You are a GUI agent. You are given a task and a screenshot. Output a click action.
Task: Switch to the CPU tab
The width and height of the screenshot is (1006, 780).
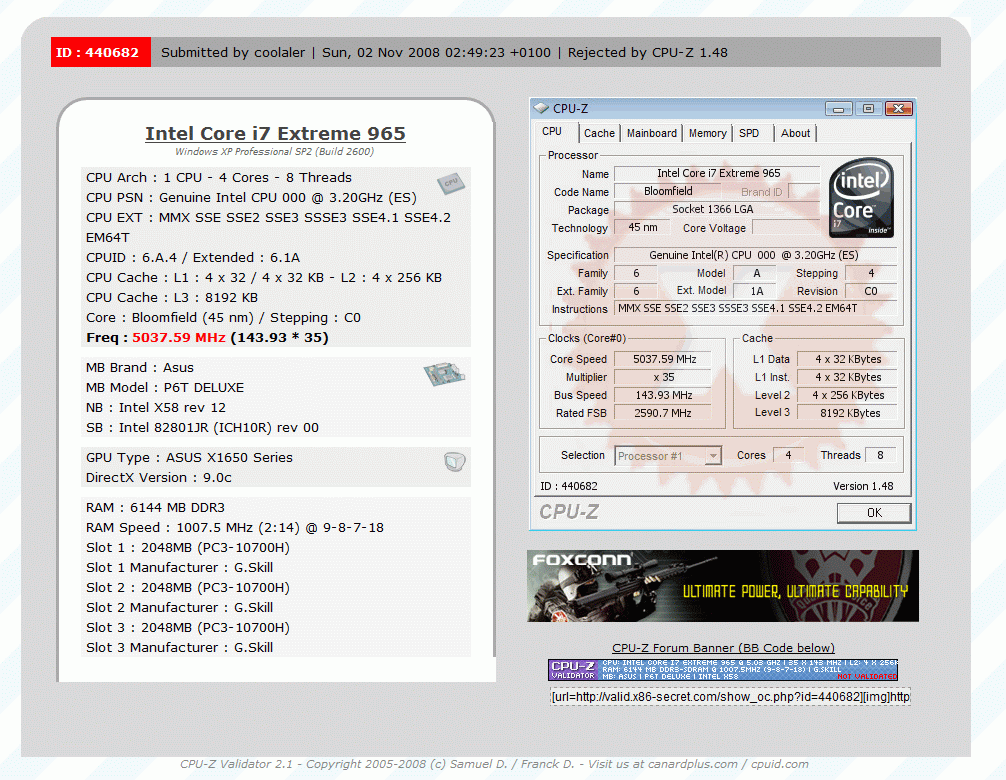[x=552, y=131]
